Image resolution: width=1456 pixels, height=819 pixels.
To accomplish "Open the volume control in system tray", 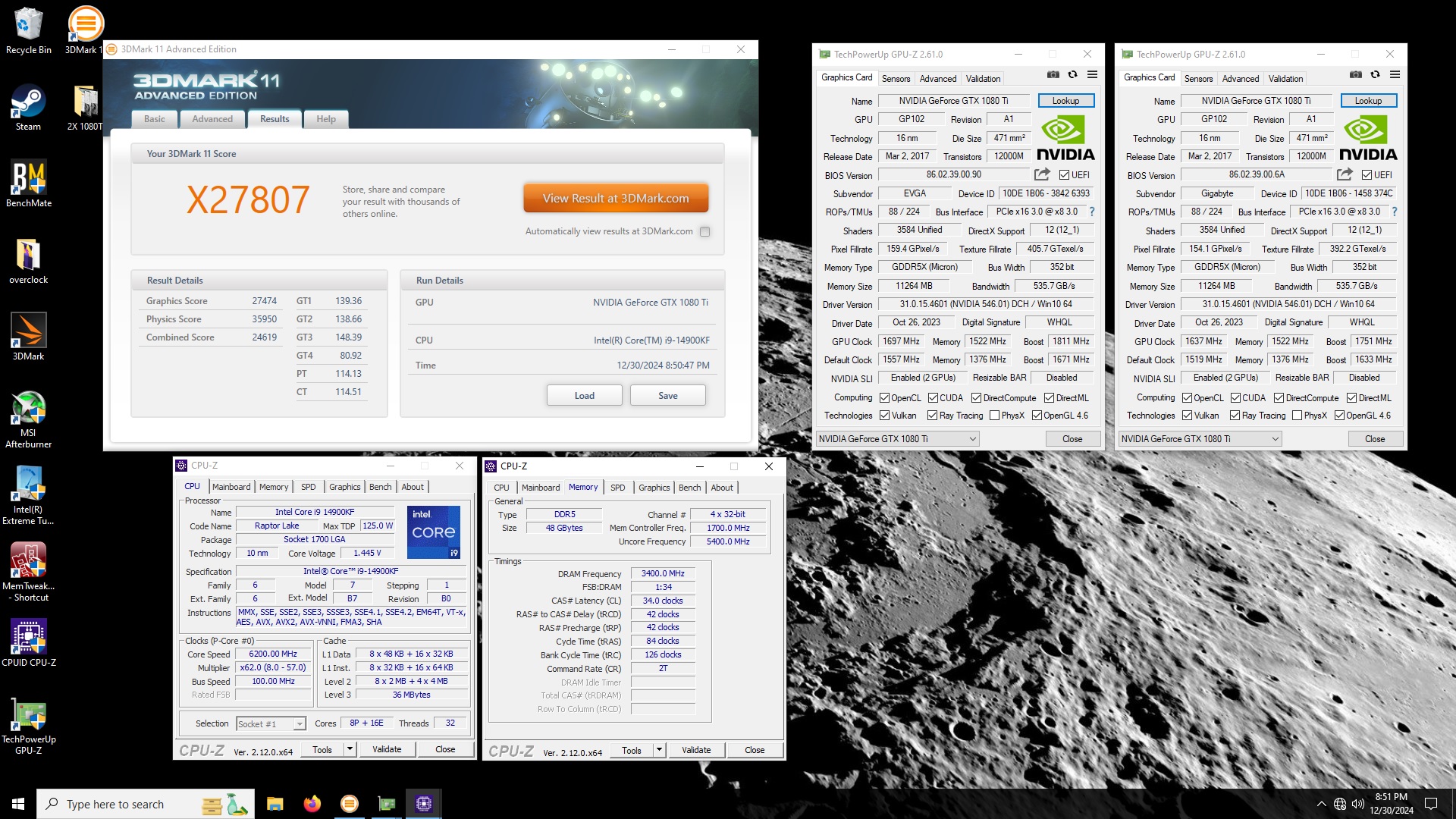I will 1357,804.
